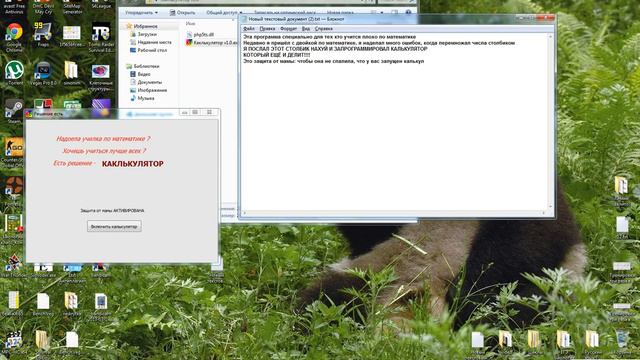This screenshot has height=360, width=640.
Task: Launch Counter-Strike Global Offensive shortcut
Action: point(14,149)
